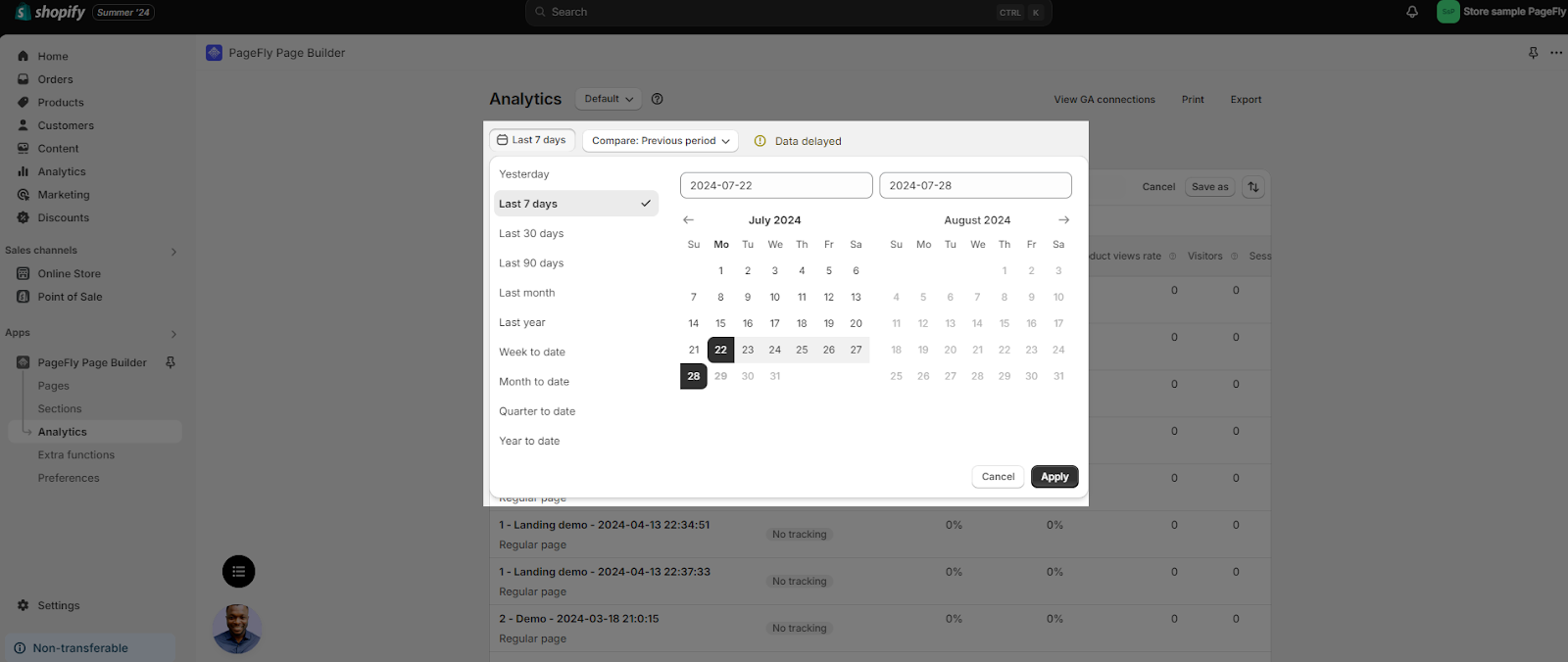
Task: Select the Month to date preset
Action: (x=534, y=382)
